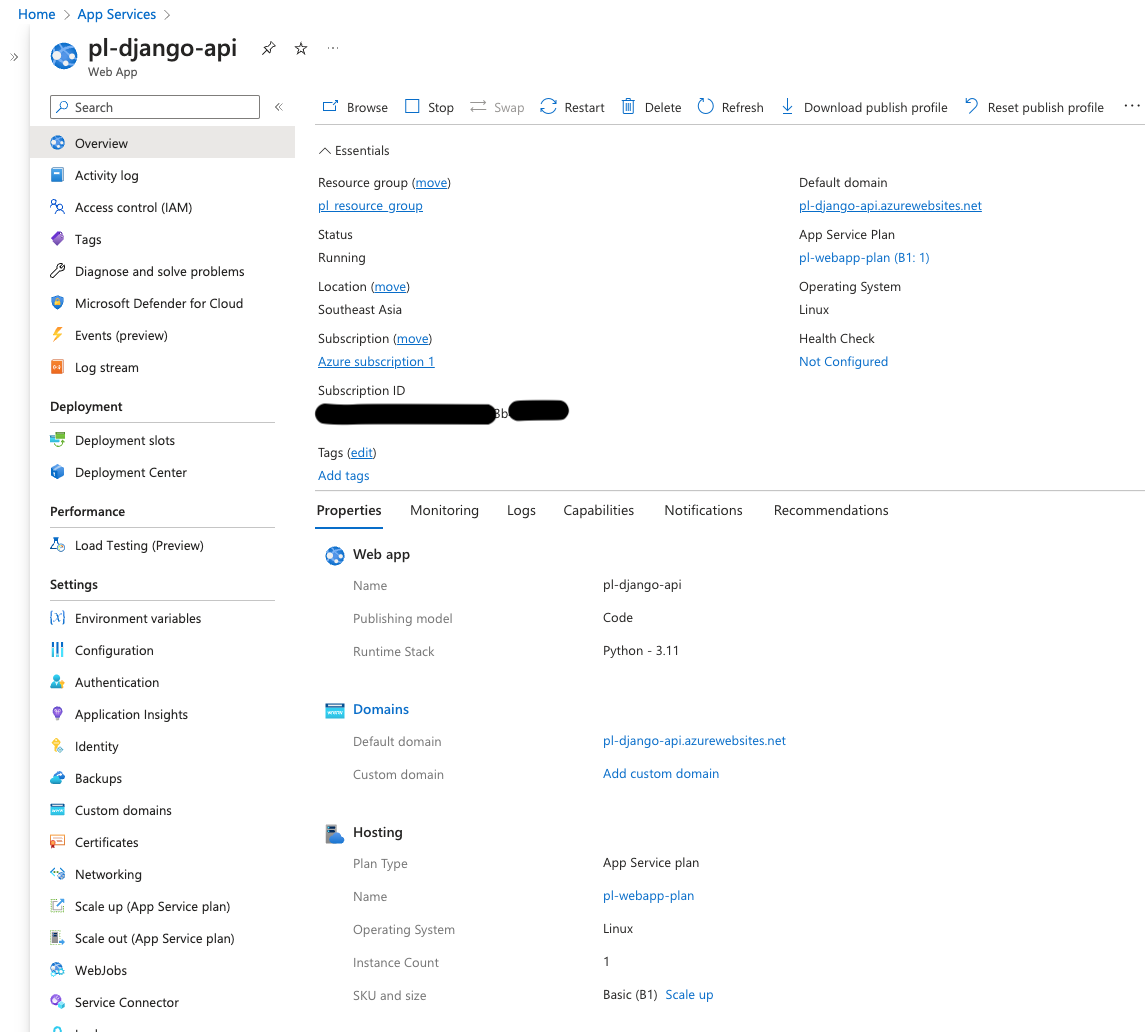
Task: Click Add custom domain link
Action: 661,773
